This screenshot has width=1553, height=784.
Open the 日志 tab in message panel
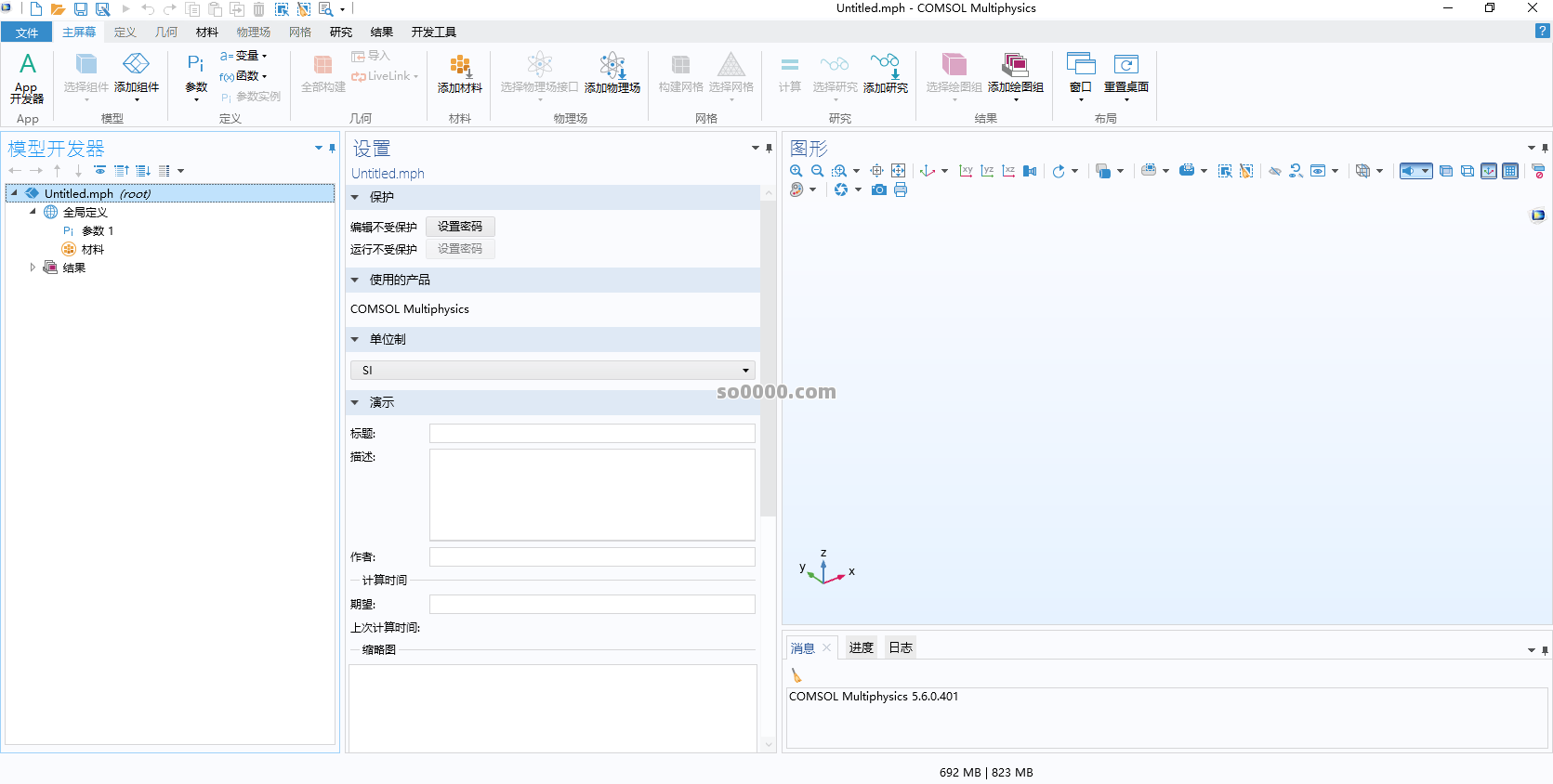900,647
